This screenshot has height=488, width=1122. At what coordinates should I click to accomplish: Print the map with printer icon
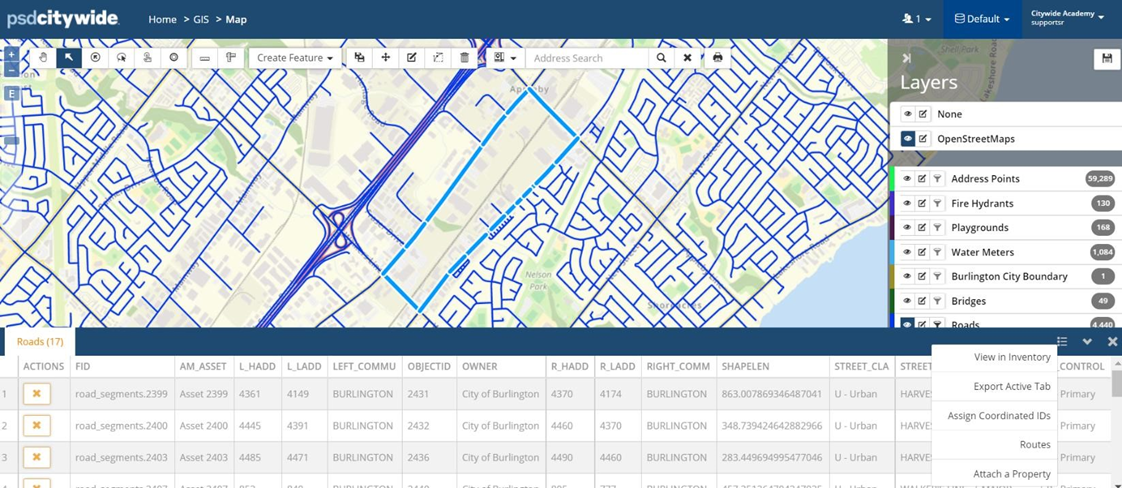717,58
